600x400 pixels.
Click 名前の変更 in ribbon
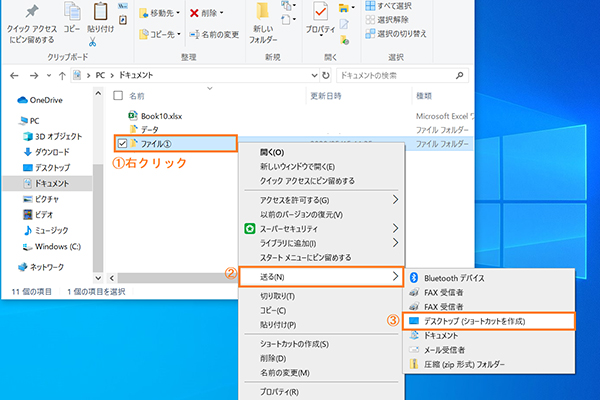click(214, 34)
